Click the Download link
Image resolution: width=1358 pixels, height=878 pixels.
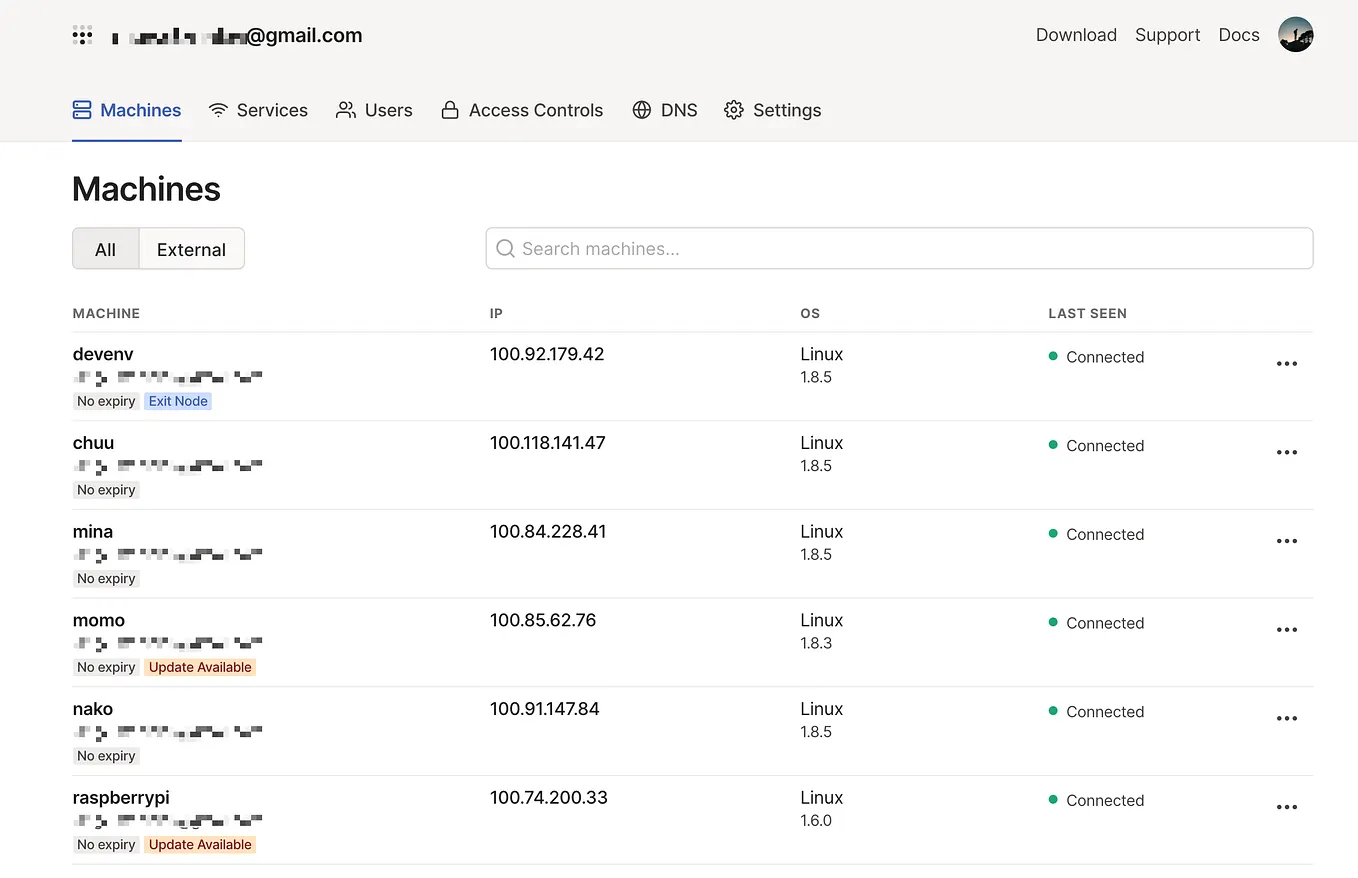(1076, 34)
